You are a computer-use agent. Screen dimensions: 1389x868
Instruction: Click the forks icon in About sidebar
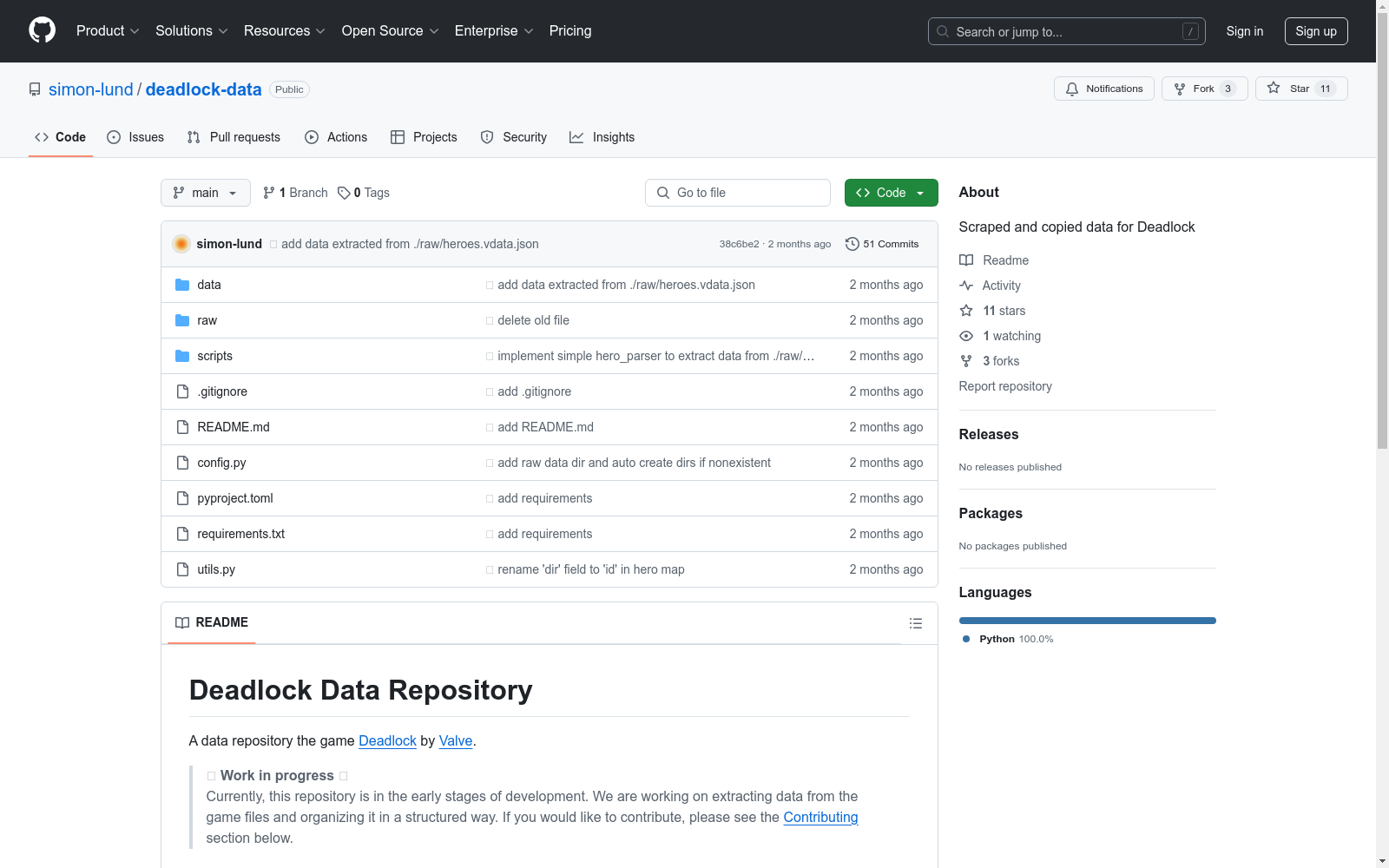pos(966,361)
